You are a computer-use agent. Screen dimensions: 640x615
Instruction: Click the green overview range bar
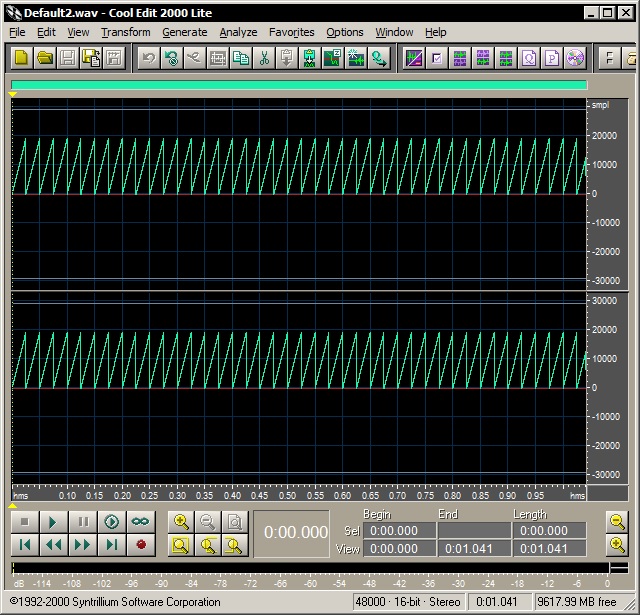[x=299, y=85]
